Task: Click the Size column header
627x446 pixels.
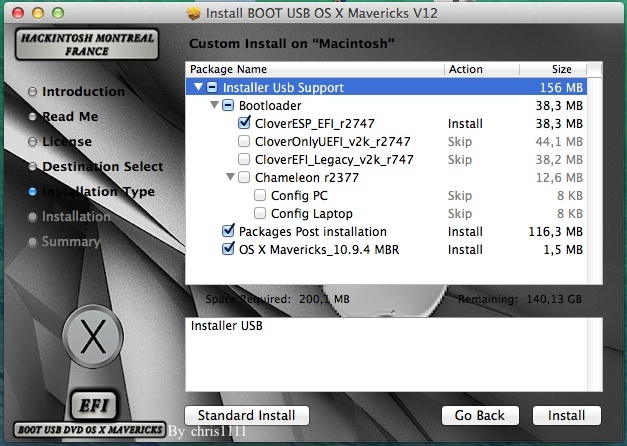Action: [553, 69]
